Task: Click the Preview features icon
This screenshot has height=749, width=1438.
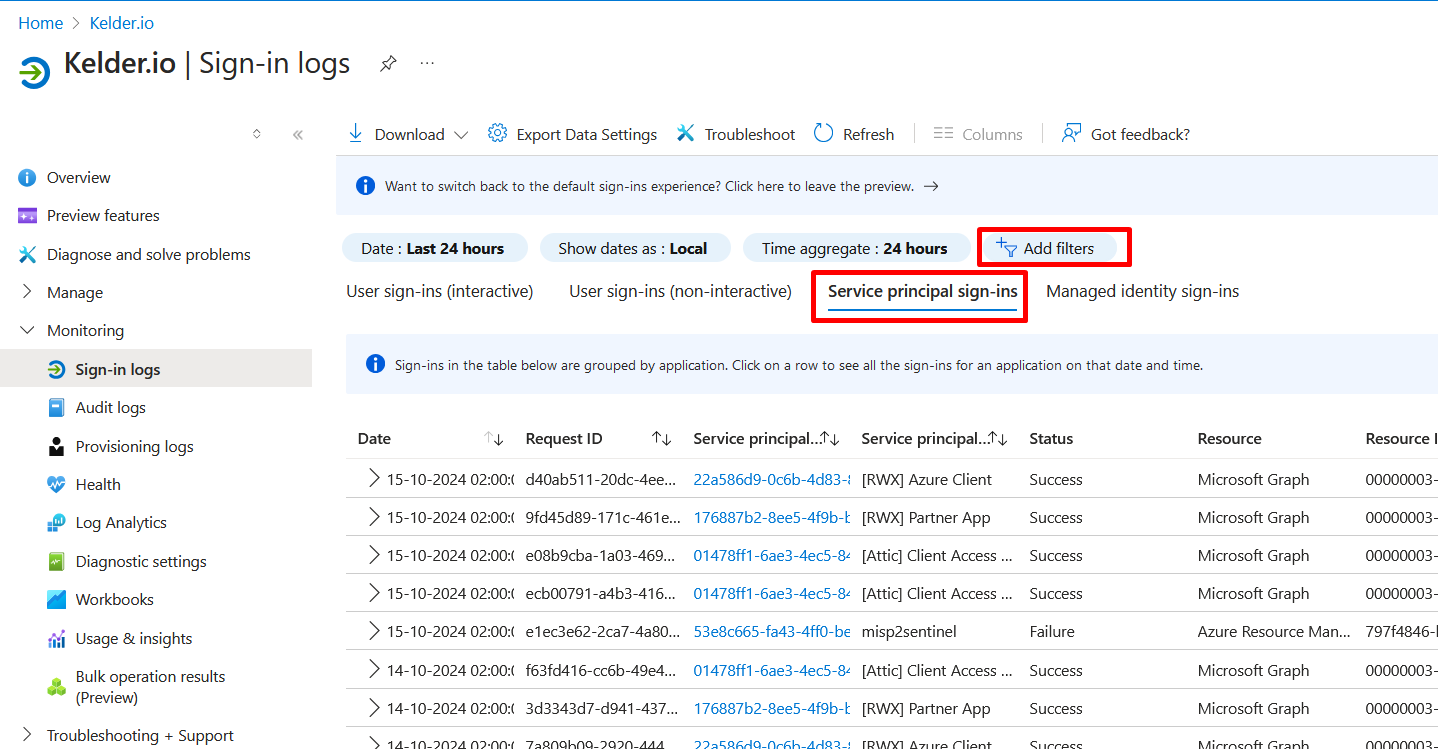Action: coord(28,216)
